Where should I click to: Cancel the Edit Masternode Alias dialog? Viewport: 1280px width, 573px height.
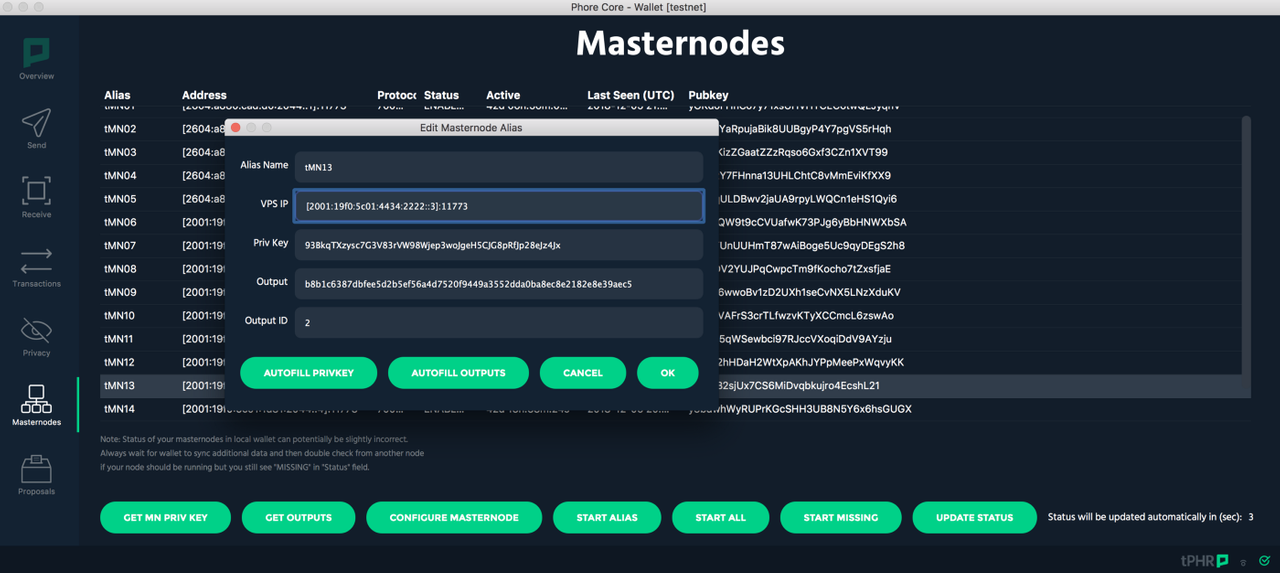[x=583, y=373]
